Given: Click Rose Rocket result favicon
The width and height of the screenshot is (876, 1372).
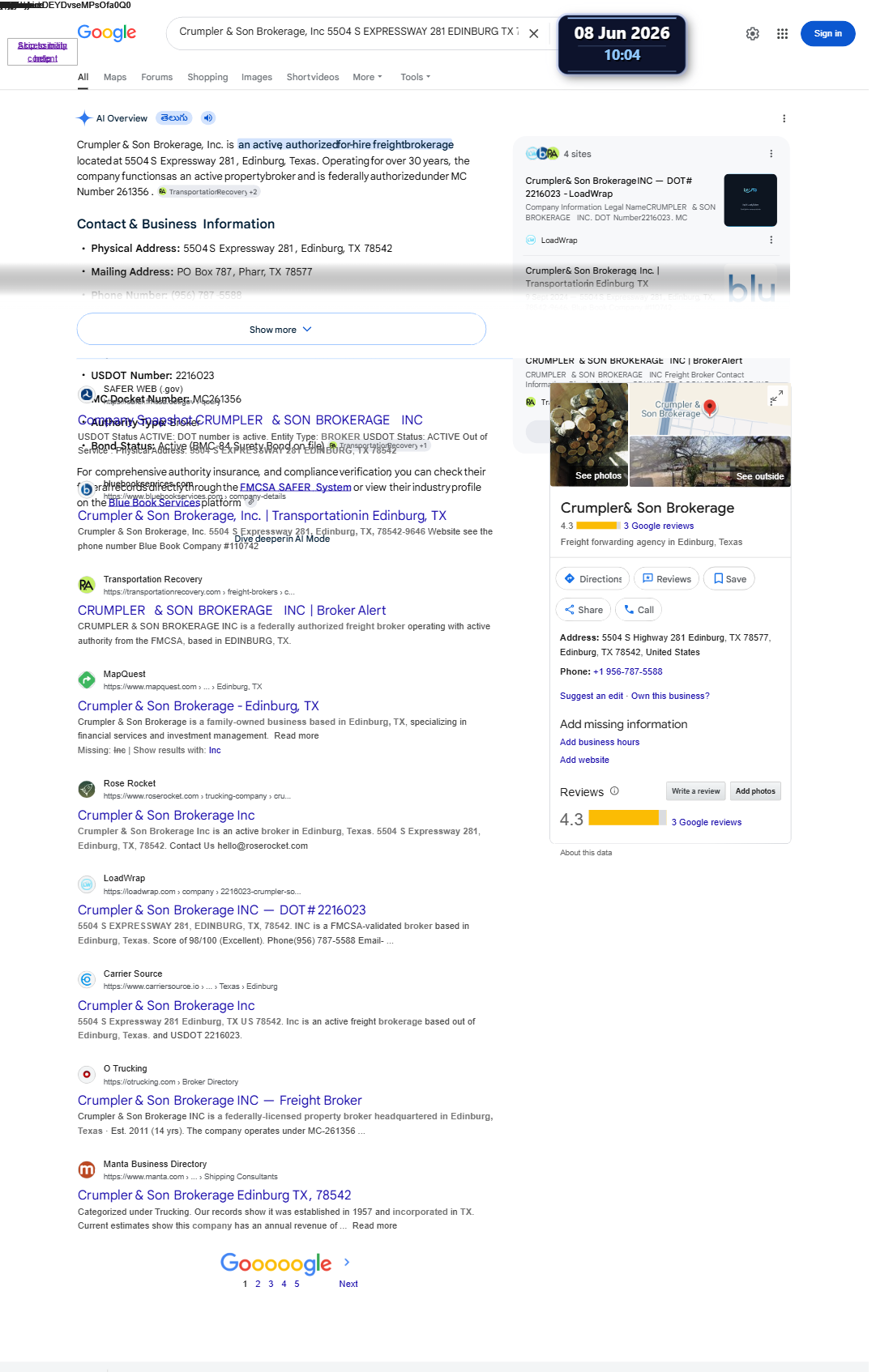Looking at the screenshot, I should pyautogui.click(x=86, y=789).
